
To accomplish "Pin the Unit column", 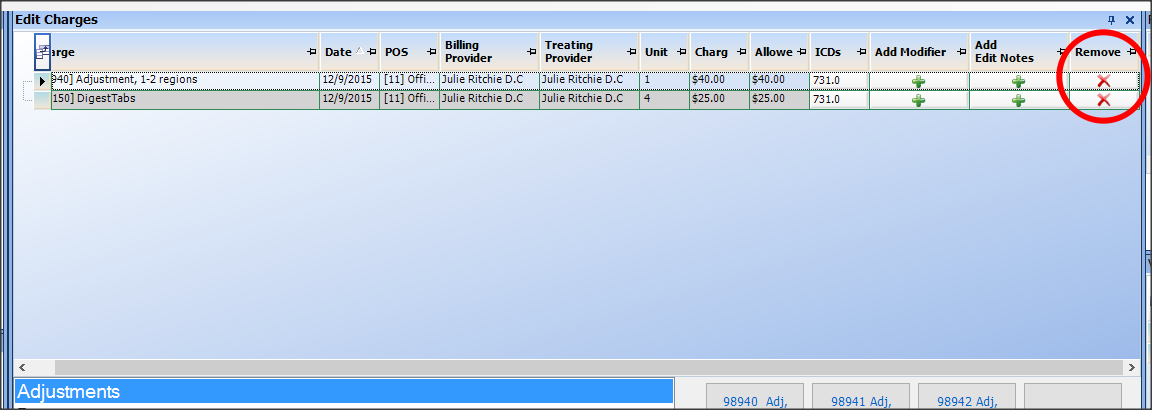I will point(682,52).
